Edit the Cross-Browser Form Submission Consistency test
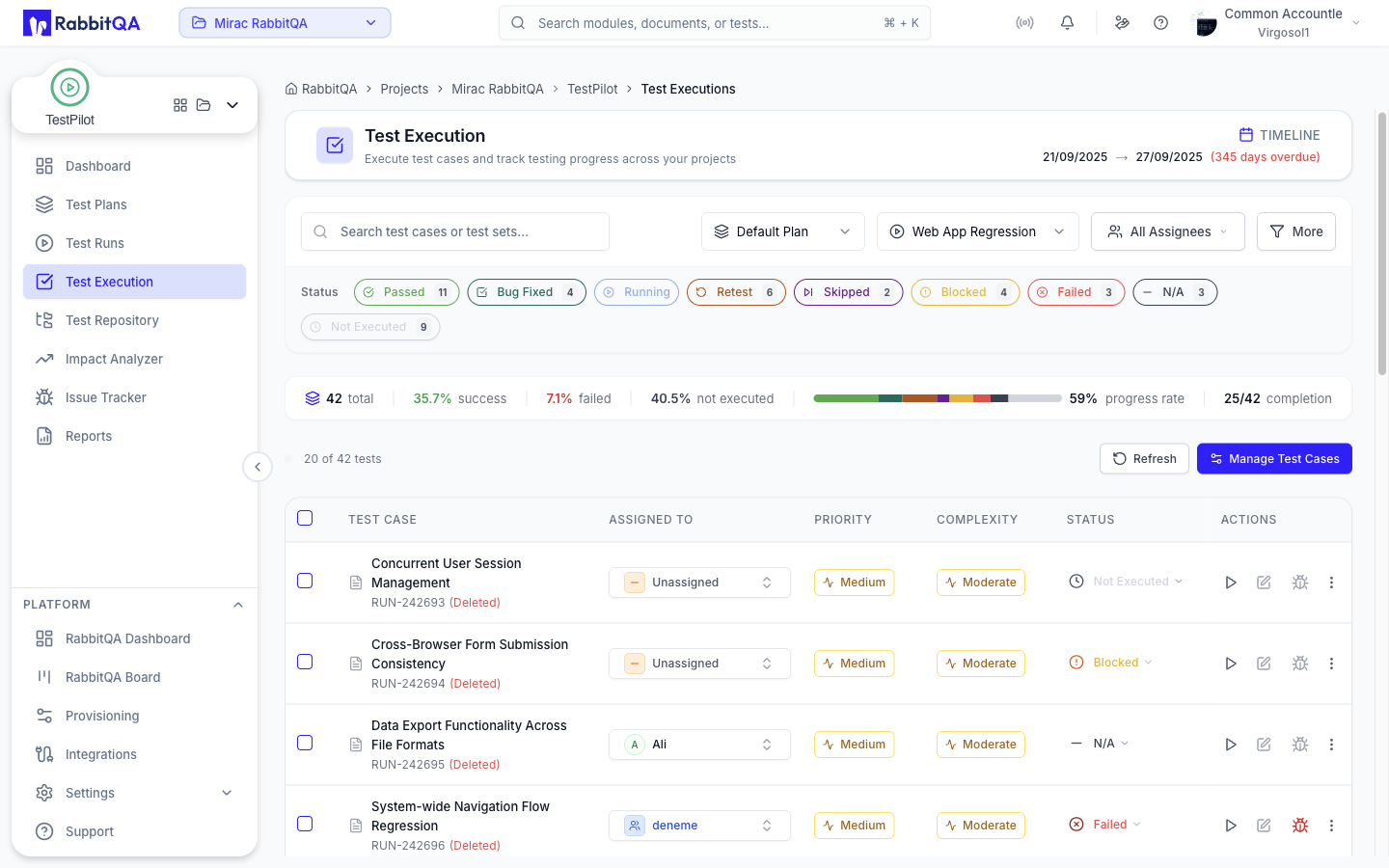 click(x=1264, y=664)
